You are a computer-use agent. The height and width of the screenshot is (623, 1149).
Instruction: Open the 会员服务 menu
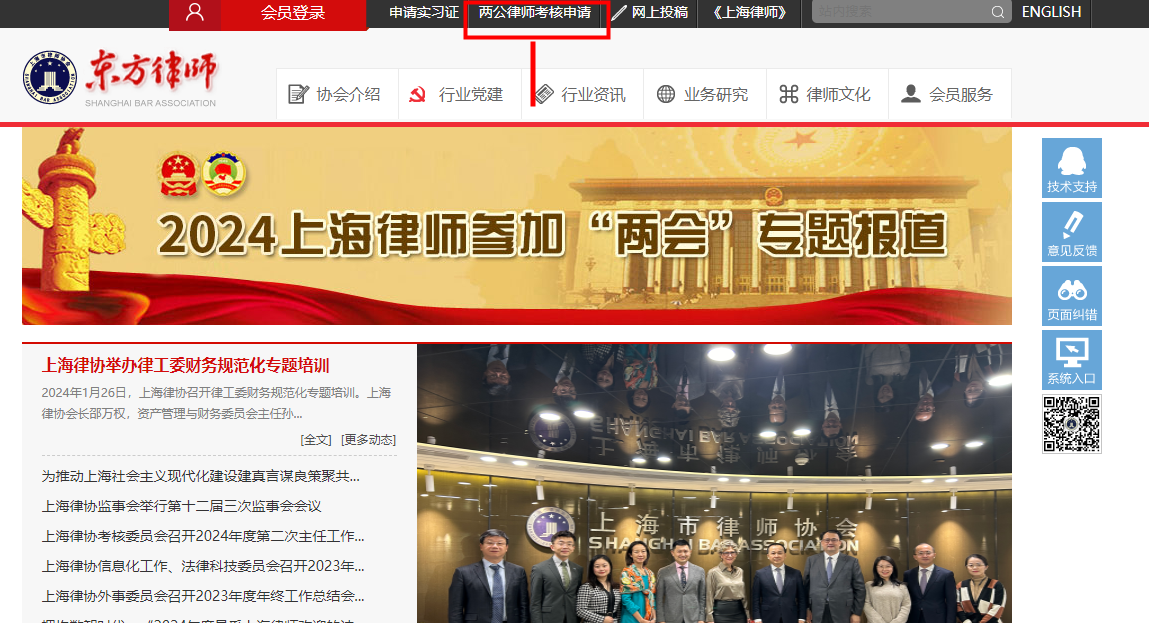(949, 94)
